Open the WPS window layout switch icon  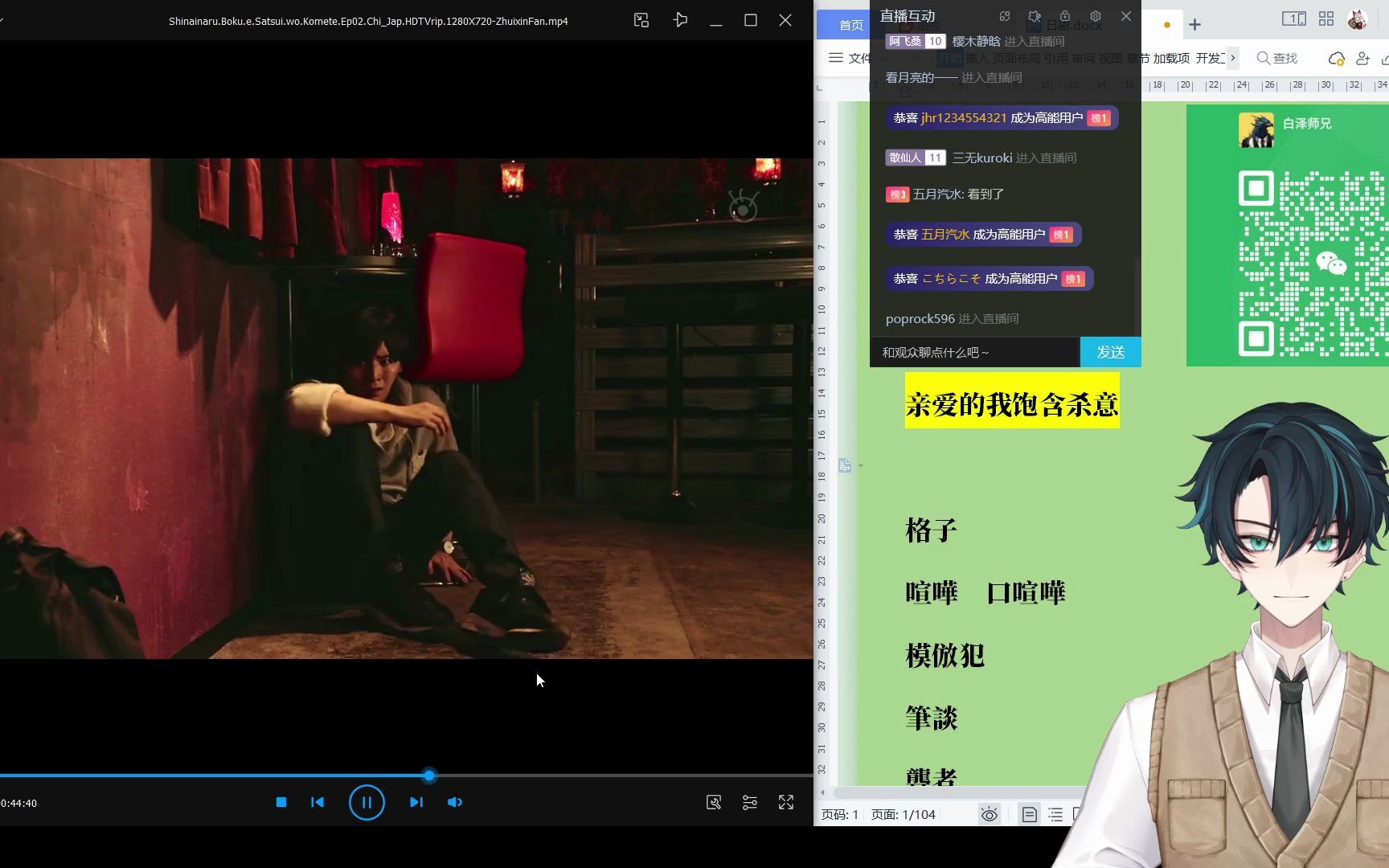(x=1293, y=18)
